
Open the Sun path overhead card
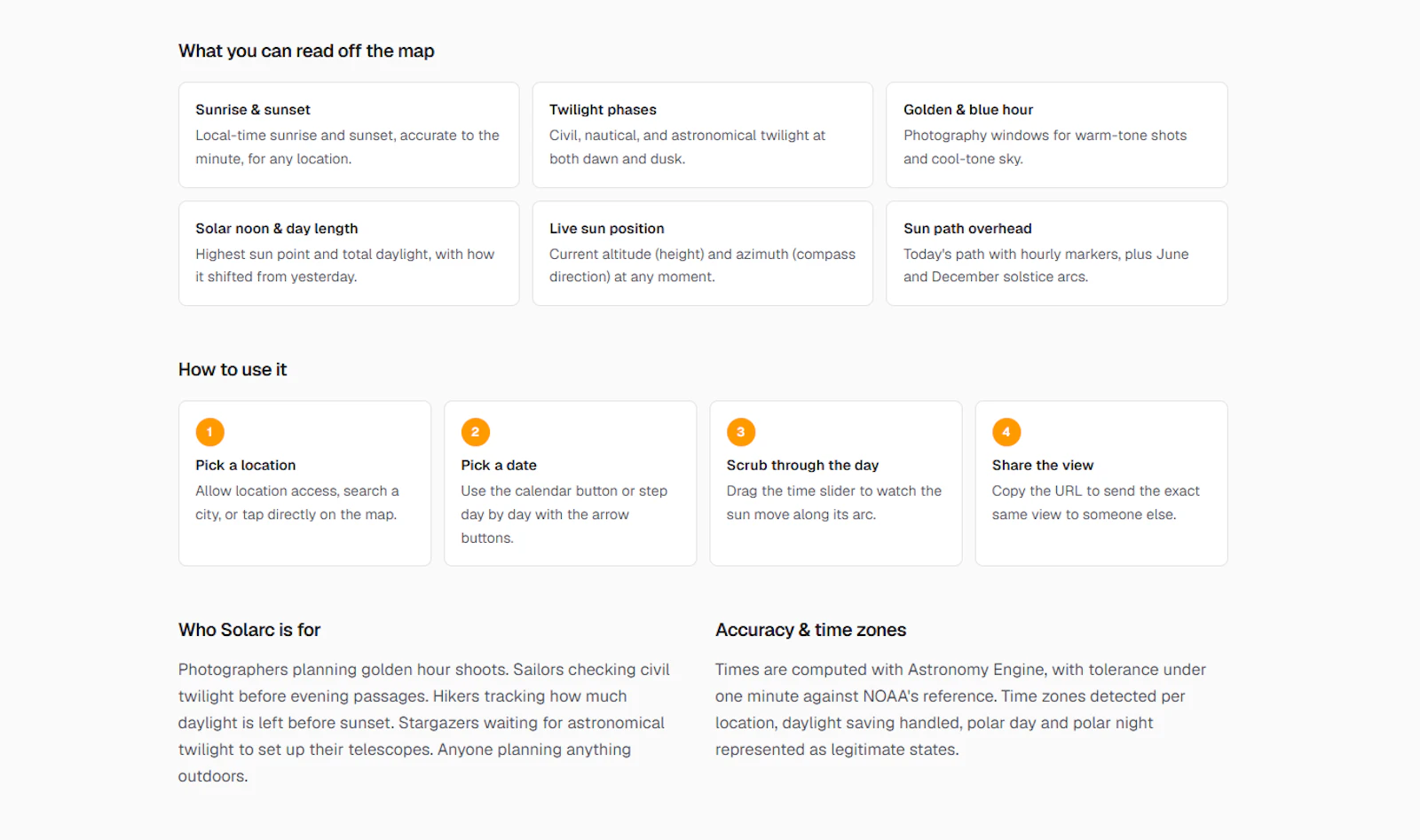tap(1056, 254)
